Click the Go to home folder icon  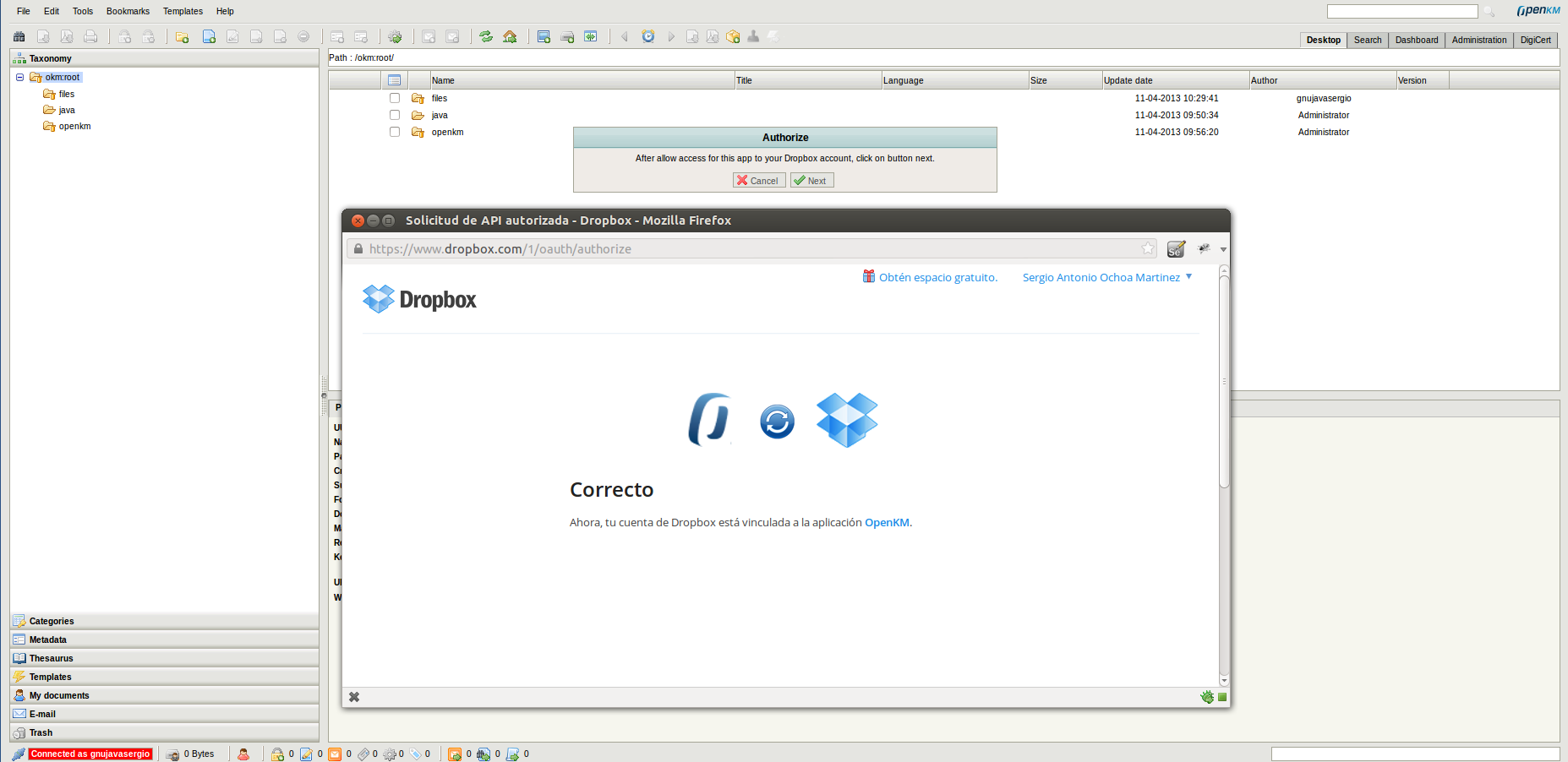(510, 37)
